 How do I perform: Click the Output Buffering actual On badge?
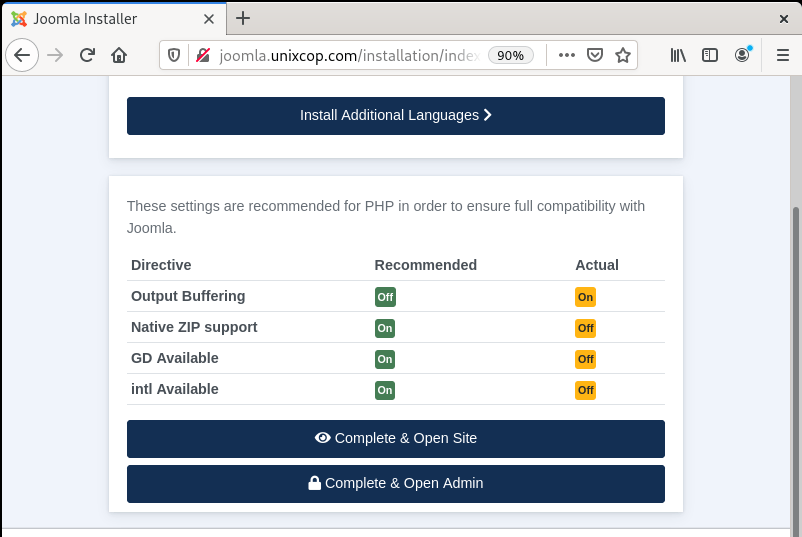[x=585, y=297]
